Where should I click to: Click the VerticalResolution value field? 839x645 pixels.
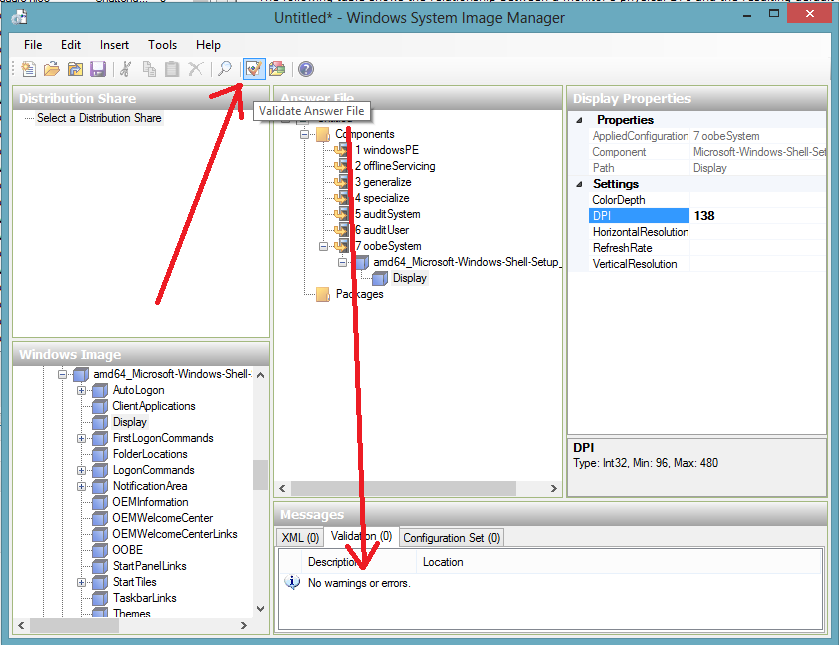tap(757, 264)
